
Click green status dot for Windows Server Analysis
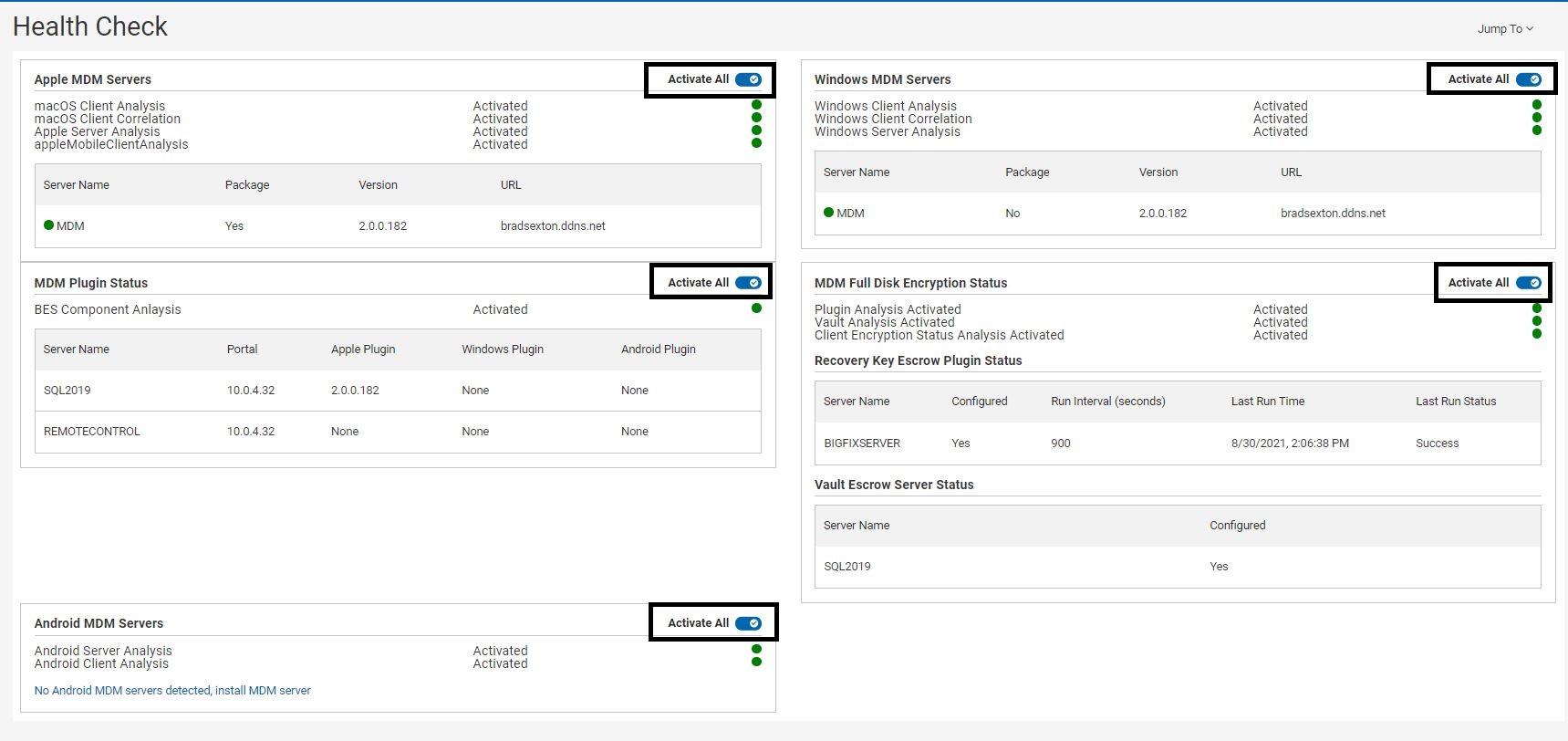tap(1537, 130)
